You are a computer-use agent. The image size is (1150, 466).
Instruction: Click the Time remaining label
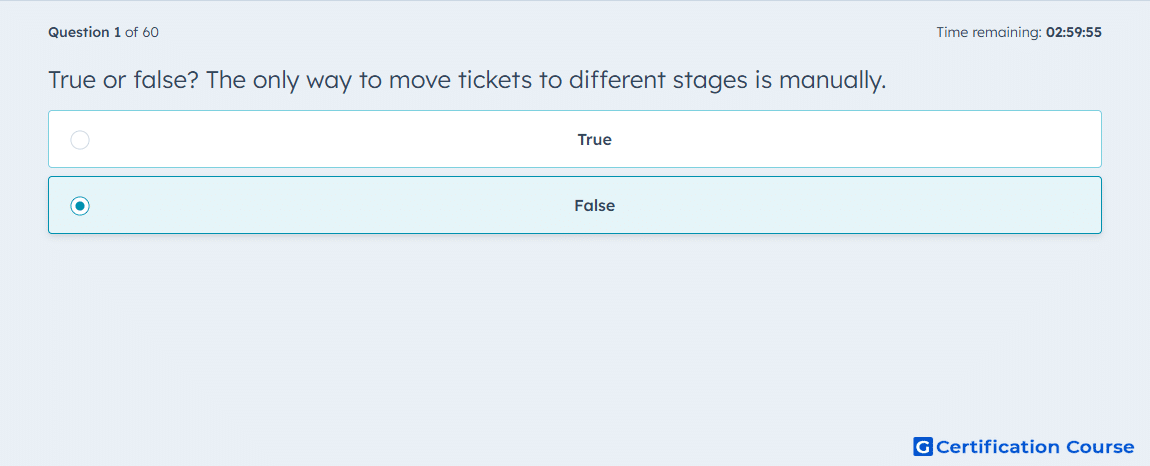pyautogui.click(x=989, y=32)
